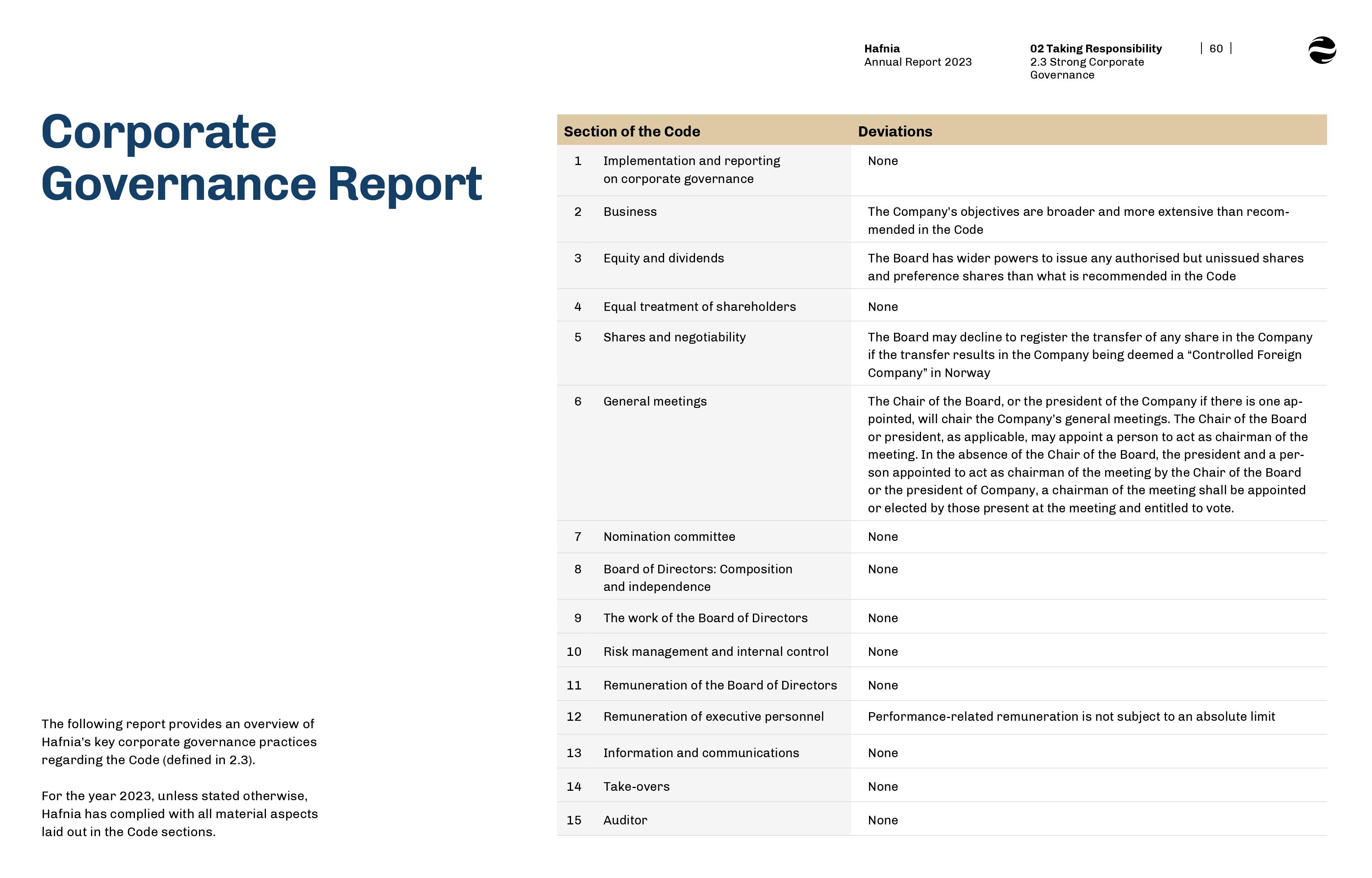Select Risk management and internal control
The height and width of the screenshot is (878, 1372).
tap(715, 652)
